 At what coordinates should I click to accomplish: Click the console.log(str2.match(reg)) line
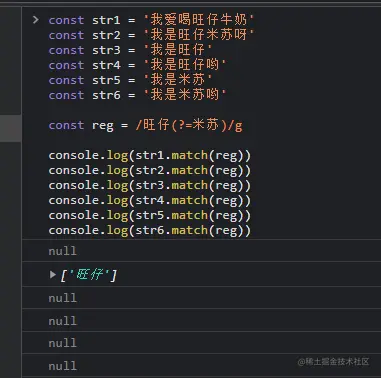click(149, 170)
